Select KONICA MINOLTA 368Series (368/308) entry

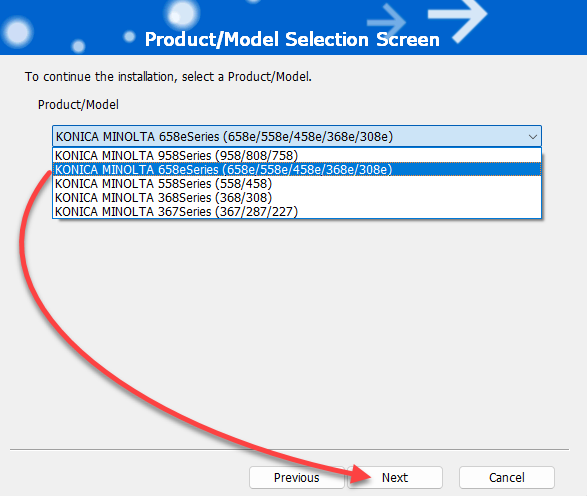[297, 198]
